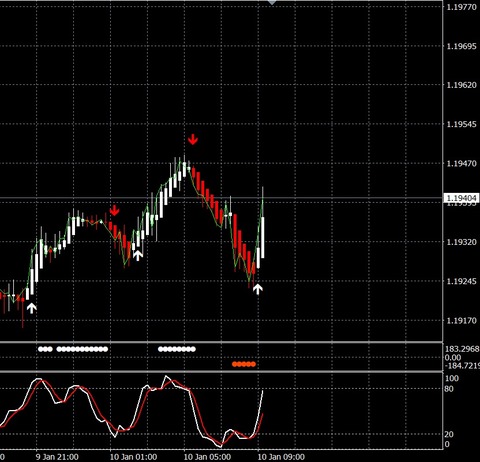This screenshot has height=462, width=480.
Task: Select the white buy arrow after 10 Jan 01:00
Action: coord(138,255)
